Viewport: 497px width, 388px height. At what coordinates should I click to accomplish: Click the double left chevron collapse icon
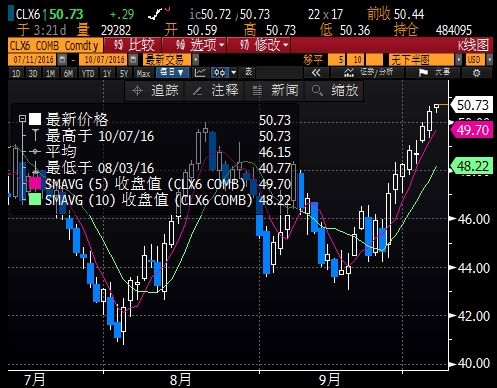click(316, 73)
